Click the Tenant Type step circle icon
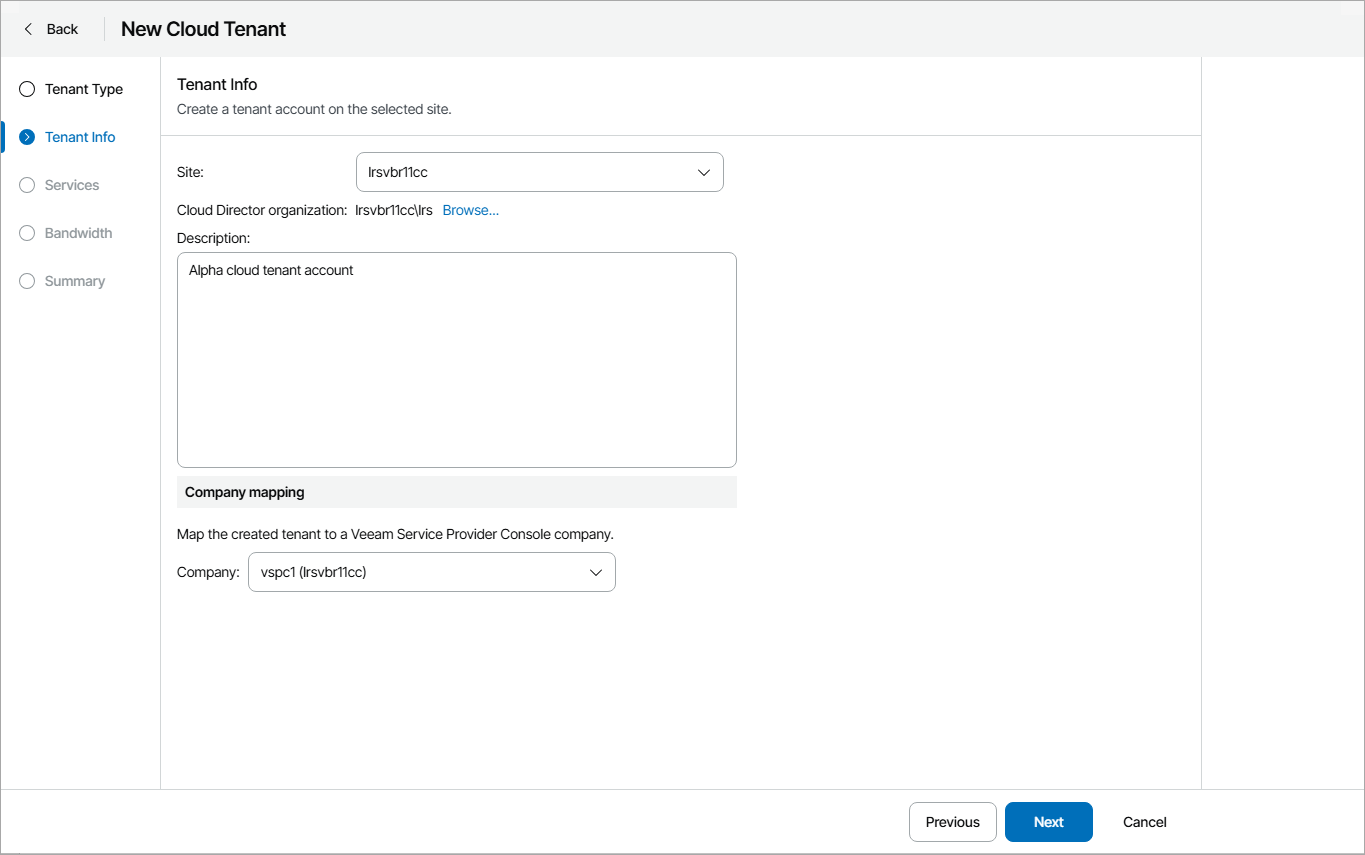 [x=27, y=89]
